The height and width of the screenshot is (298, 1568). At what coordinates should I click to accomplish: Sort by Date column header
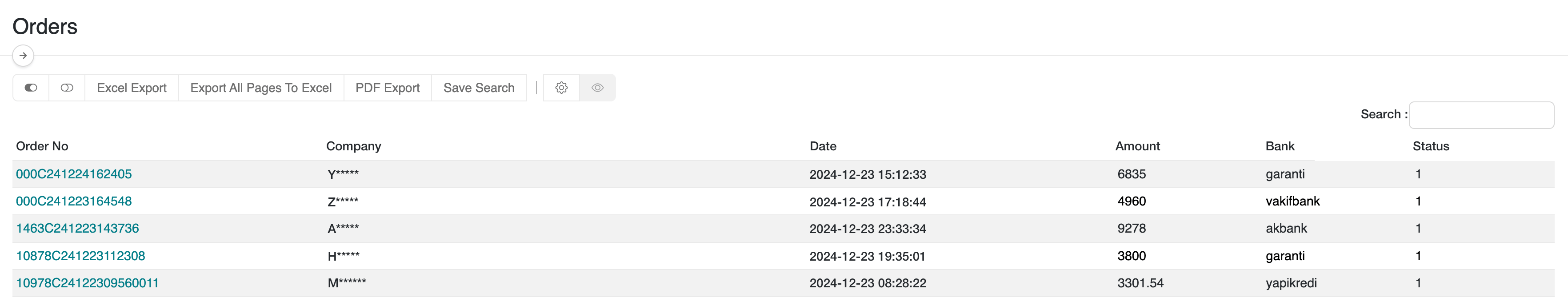pos(822,146)
